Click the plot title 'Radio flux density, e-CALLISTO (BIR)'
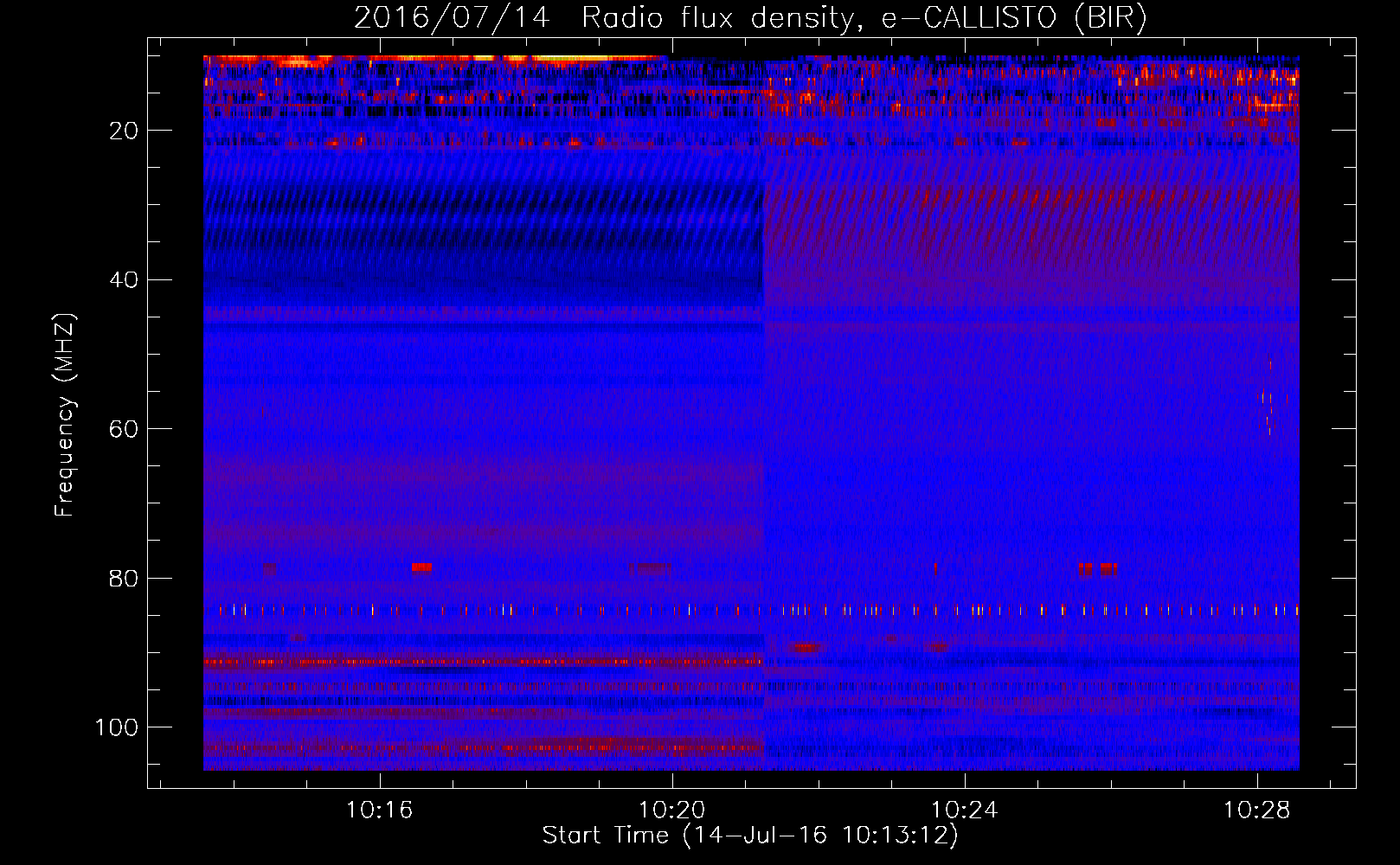Screen dimensions: 1400x865 pyautogui.click(x=864, y=17)
